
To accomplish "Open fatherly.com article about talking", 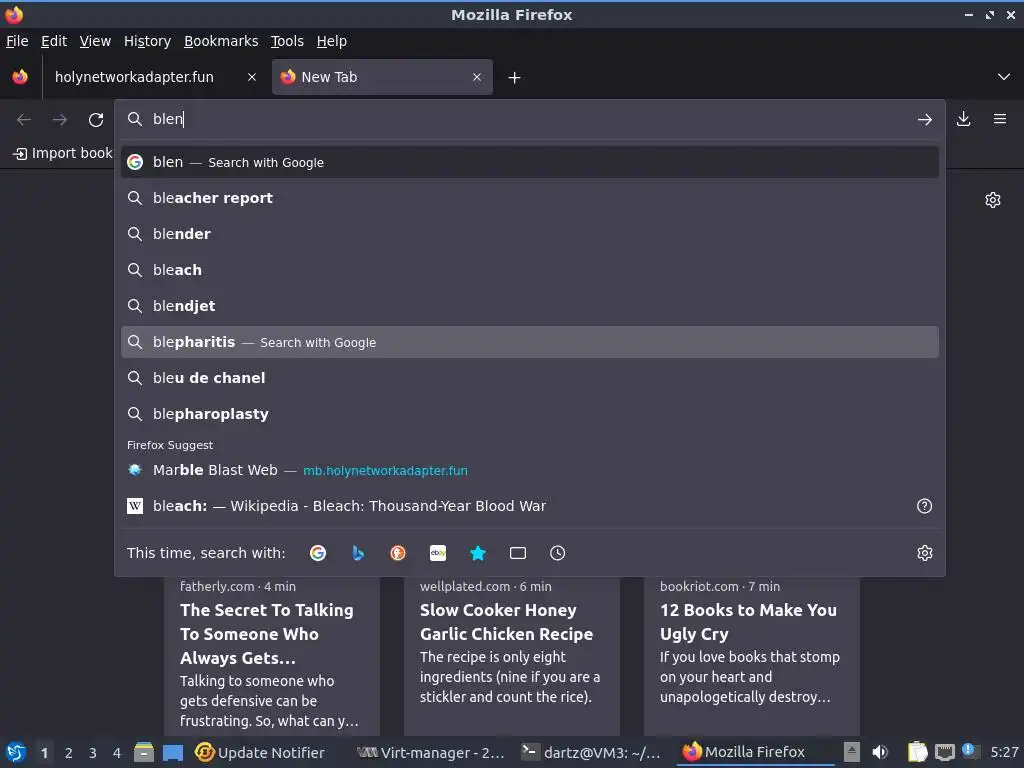I will pyautogui.click(x=272, y=655).
